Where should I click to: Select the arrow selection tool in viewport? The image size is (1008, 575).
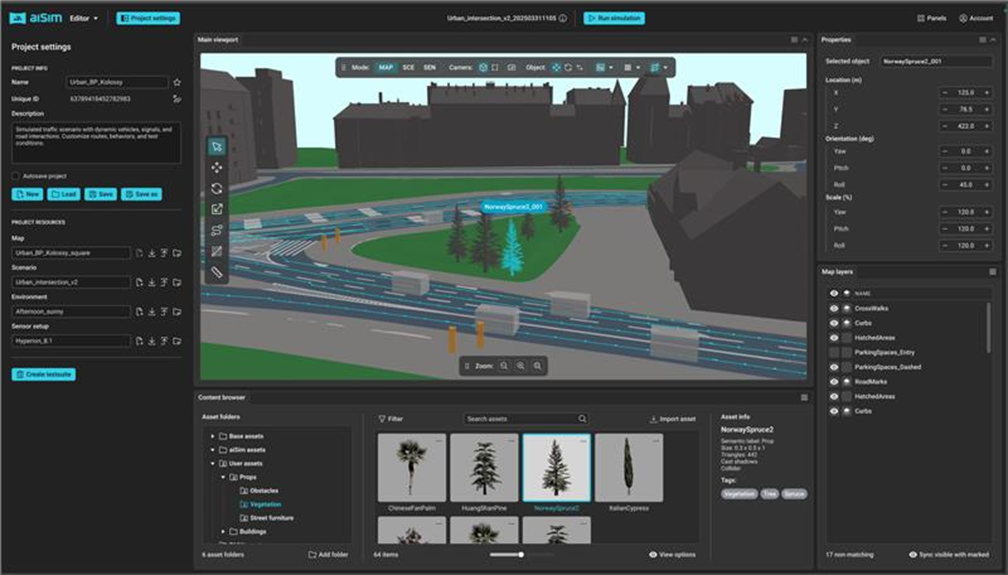click(x=217, y=147)
